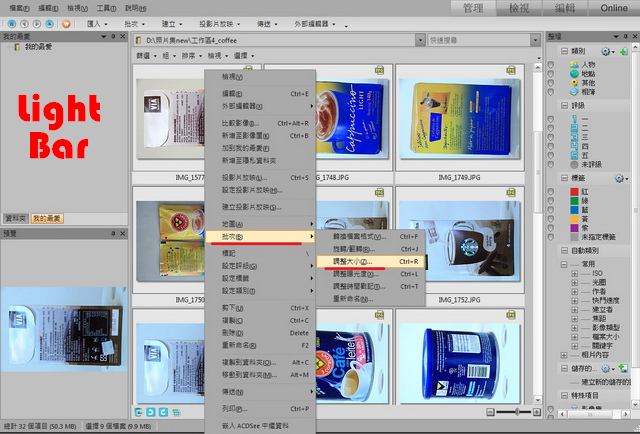Image resolution: width=640 pixels, height=434 pixels.
Task: Click the 外部編輯器 toolbar button
Action: (302, 21)
